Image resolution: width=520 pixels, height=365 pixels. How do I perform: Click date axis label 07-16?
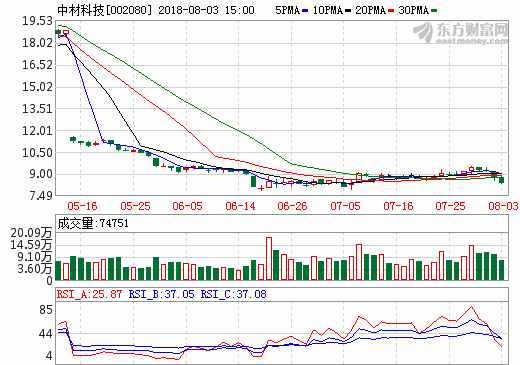398,206
